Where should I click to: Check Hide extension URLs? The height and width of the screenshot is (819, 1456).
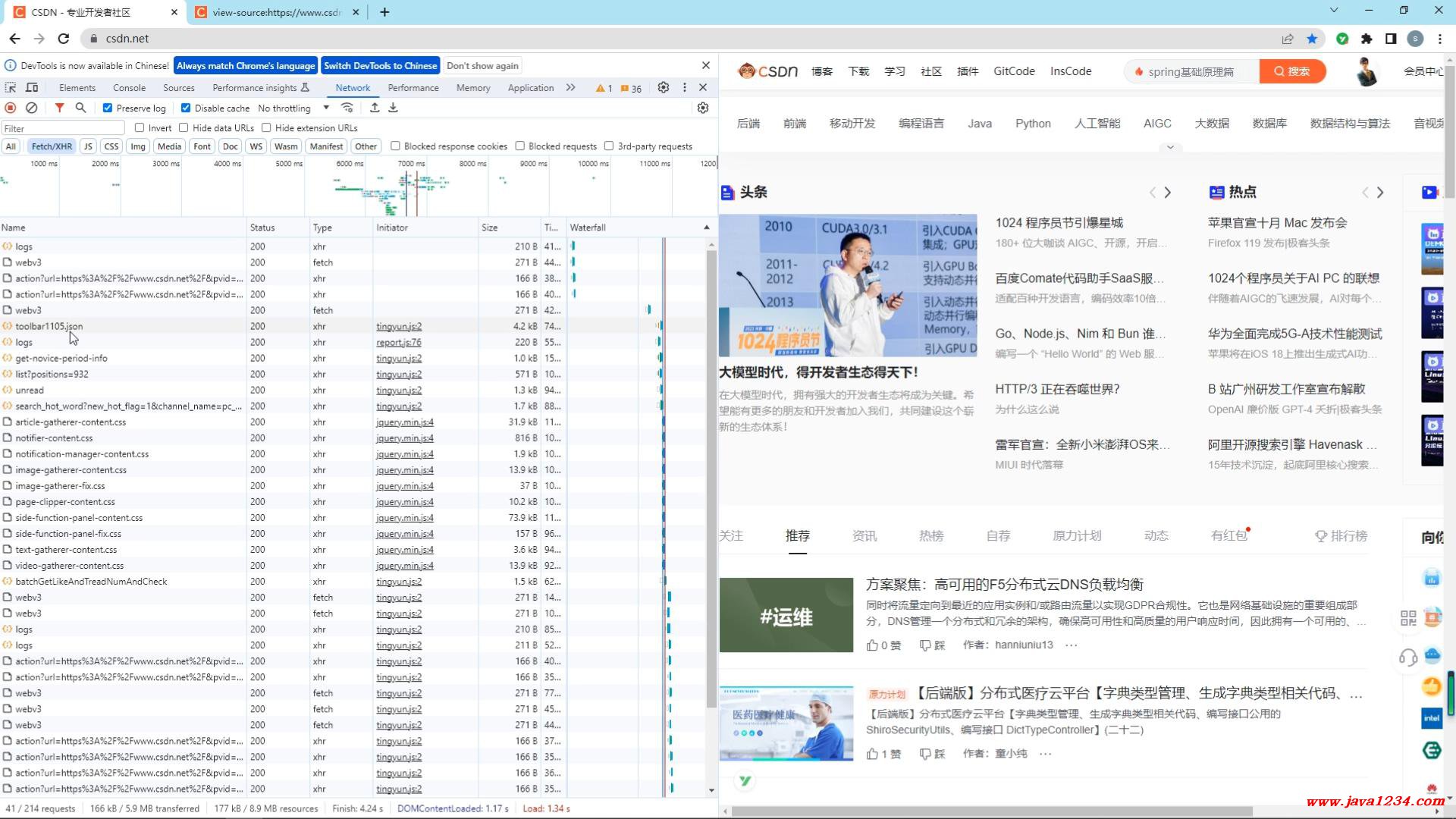[266, 127]
